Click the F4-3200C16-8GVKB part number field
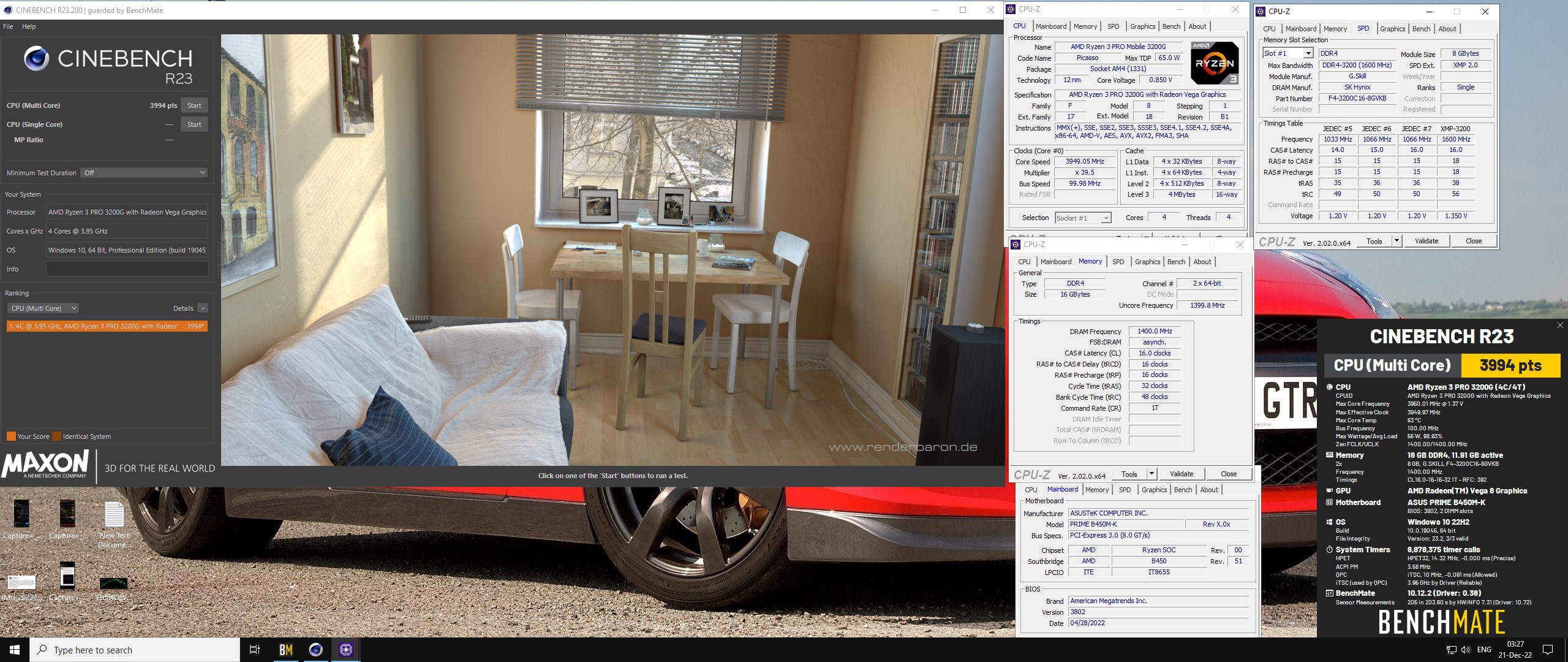This screenshot has width=1568, height=662. pyautogui.click(x=1357, y=98)
